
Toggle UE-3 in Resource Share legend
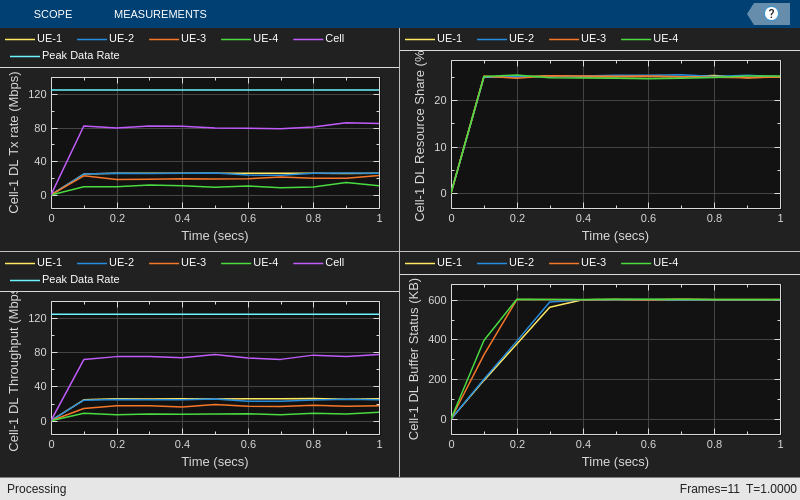click(578, 38)
